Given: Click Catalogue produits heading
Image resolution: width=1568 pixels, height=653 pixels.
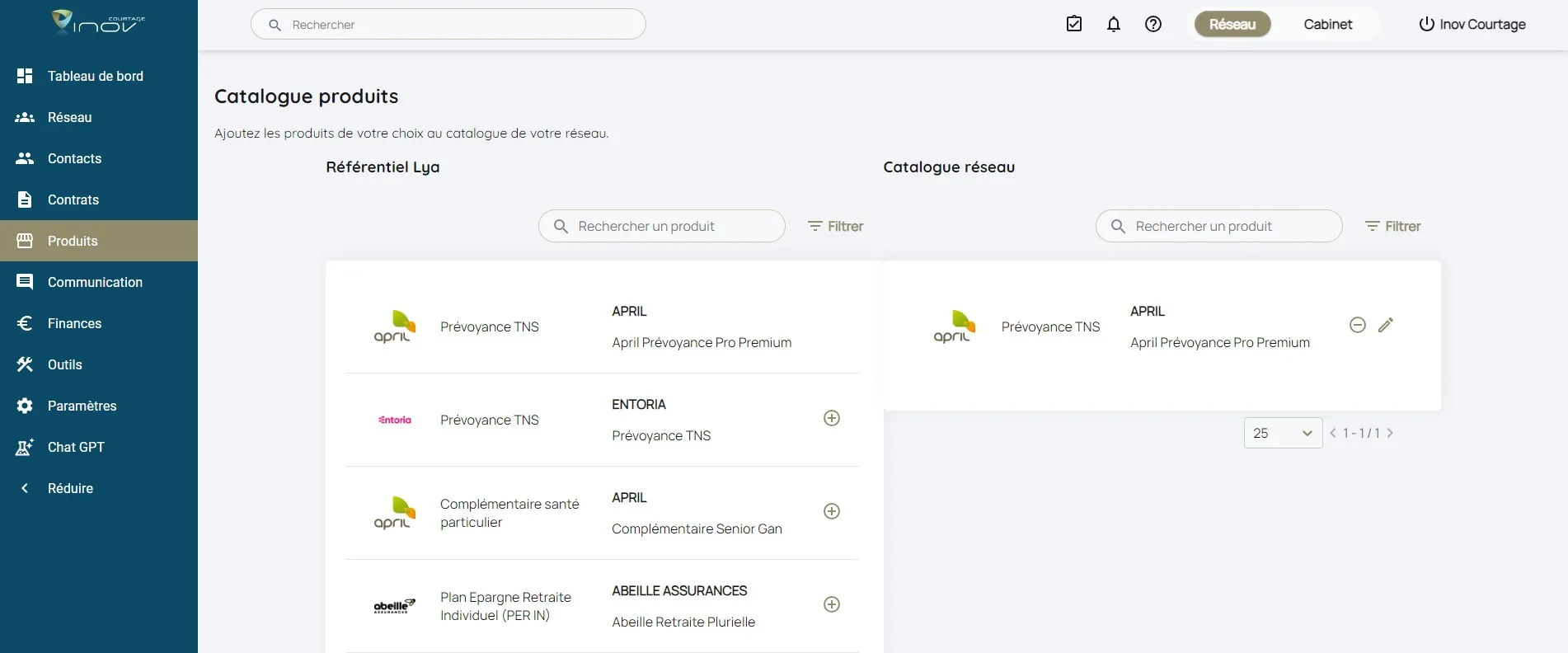Looking at the screenshot, I should 306,96.
